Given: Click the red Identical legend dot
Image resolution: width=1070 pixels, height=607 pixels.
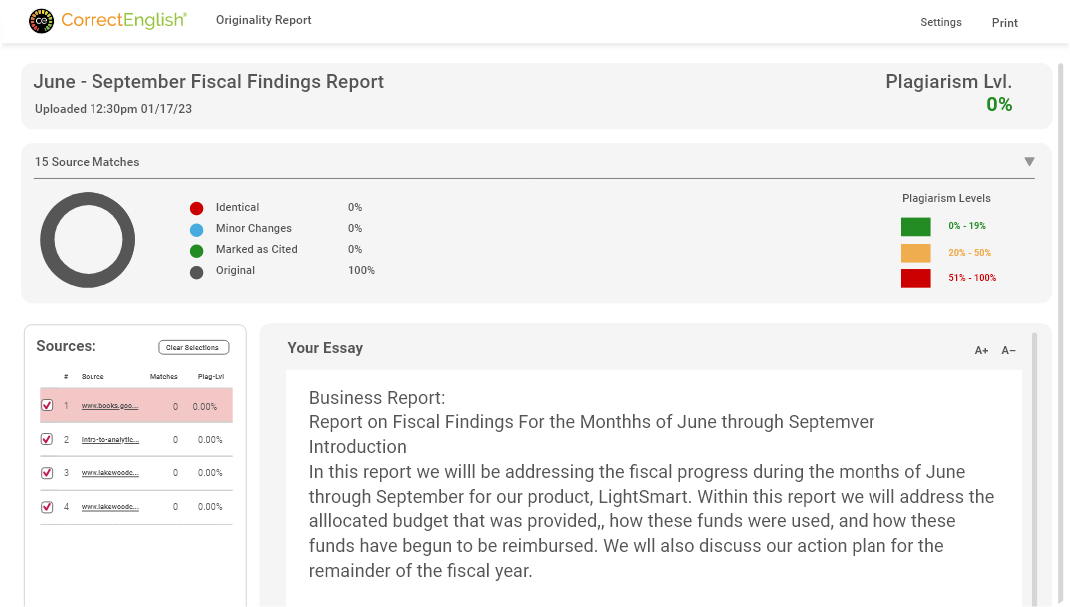Looking at the screenshot, I should [196, 208].
